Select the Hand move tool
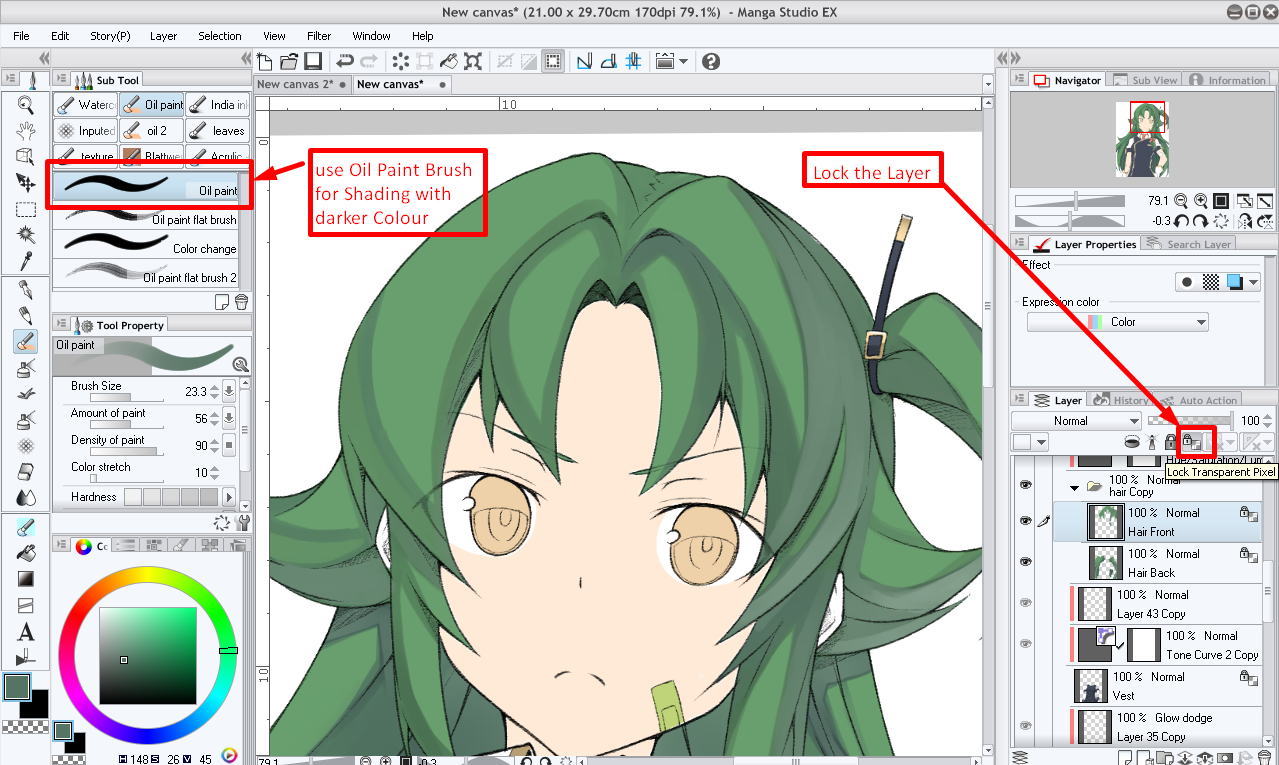Viewport: 1279px width, 765px height. tap(26, 130)
